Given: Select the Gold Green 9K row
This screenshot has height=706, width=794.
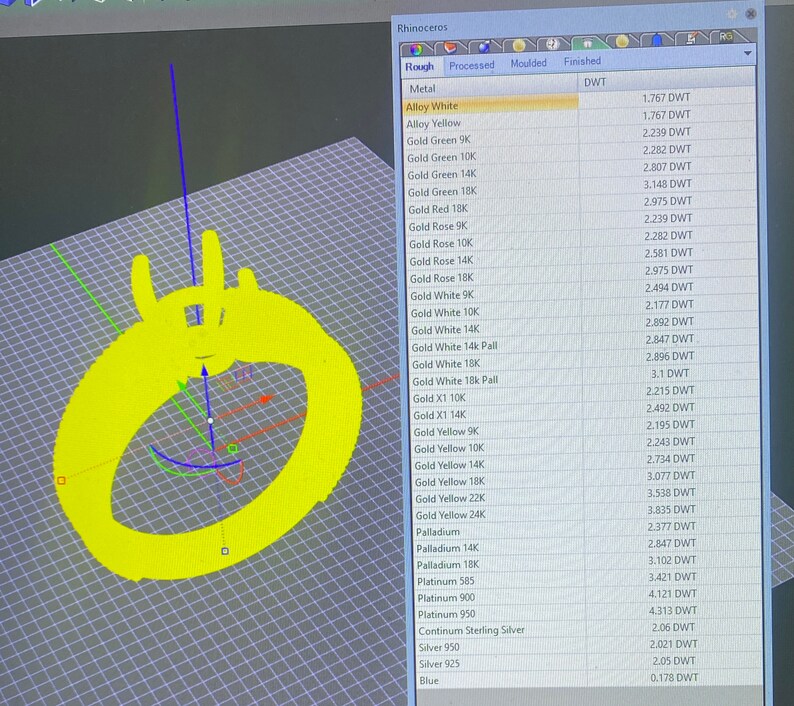Looking at the screenshot, I should coord(580,137).
